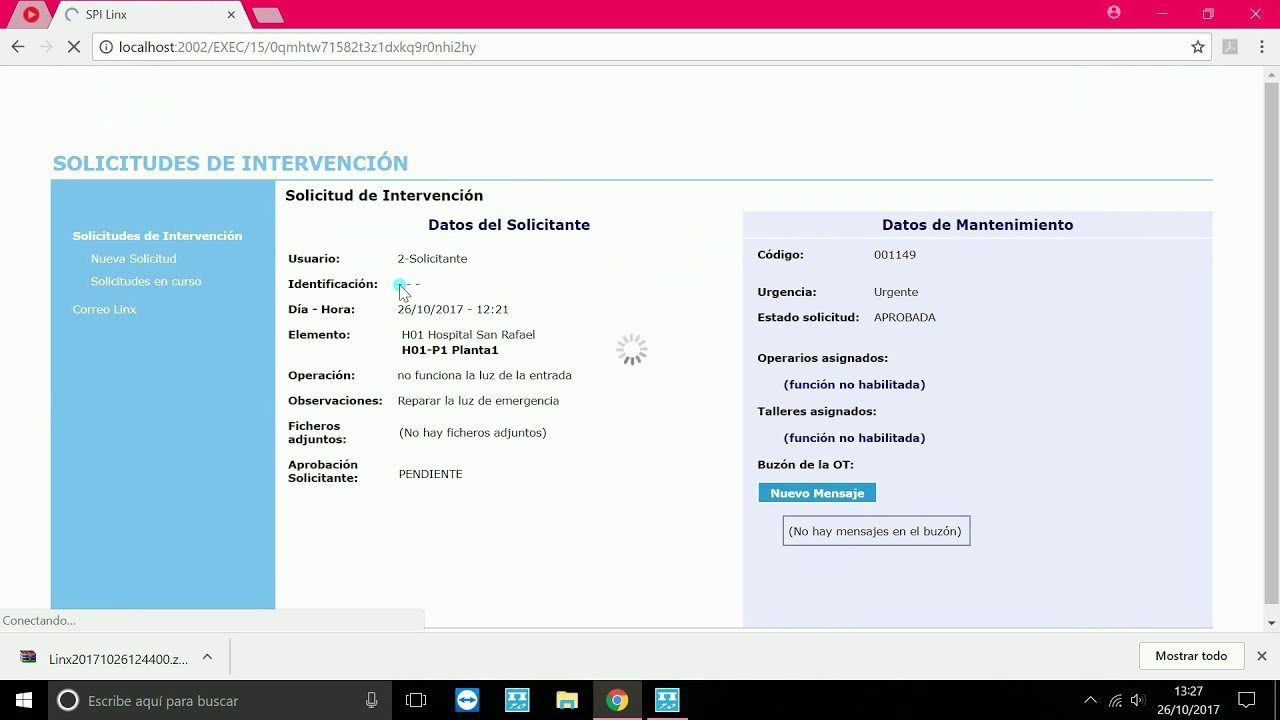Click the Cortana microphone icon
The width and height of the screenshot is (1280, 720).
pos(372,700)
